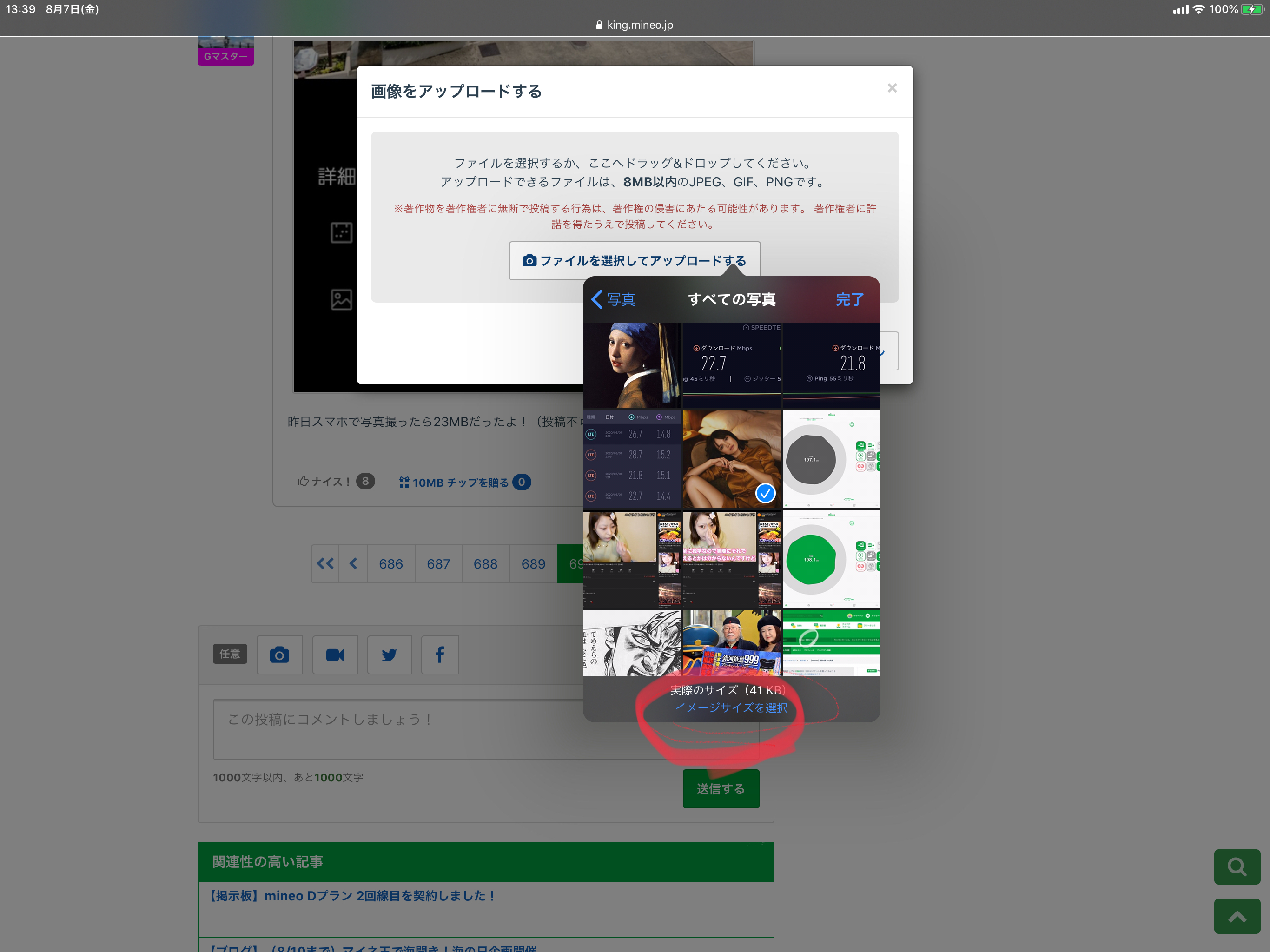Close the image upload dialog
This screenshot has width=1270, height=952.
pyautogui.click(x=892, y=88)
